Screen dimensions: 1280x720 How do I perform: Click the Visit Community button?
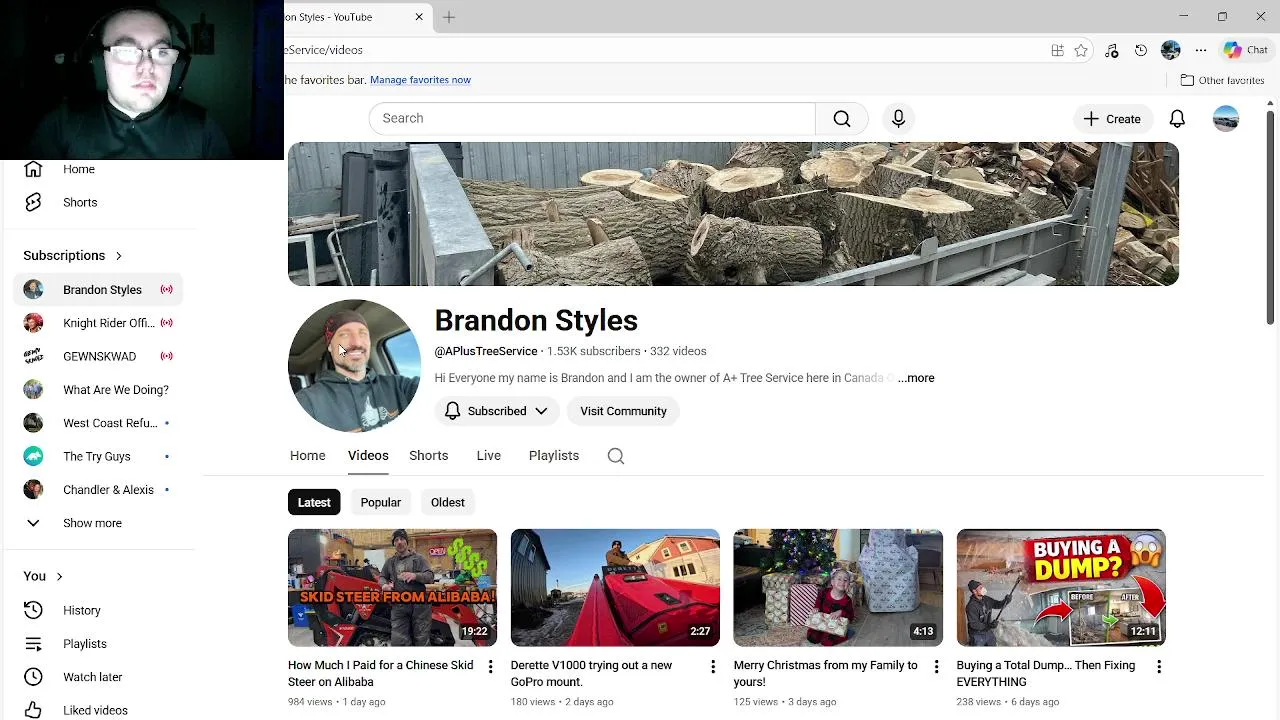point(623,411)
